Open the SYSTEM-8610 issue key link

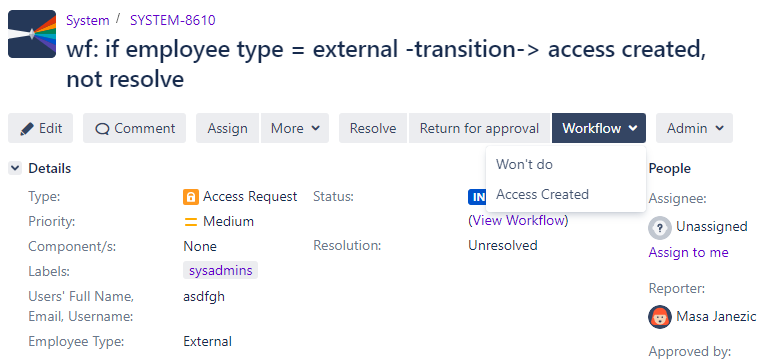click(x=173, y=20)
